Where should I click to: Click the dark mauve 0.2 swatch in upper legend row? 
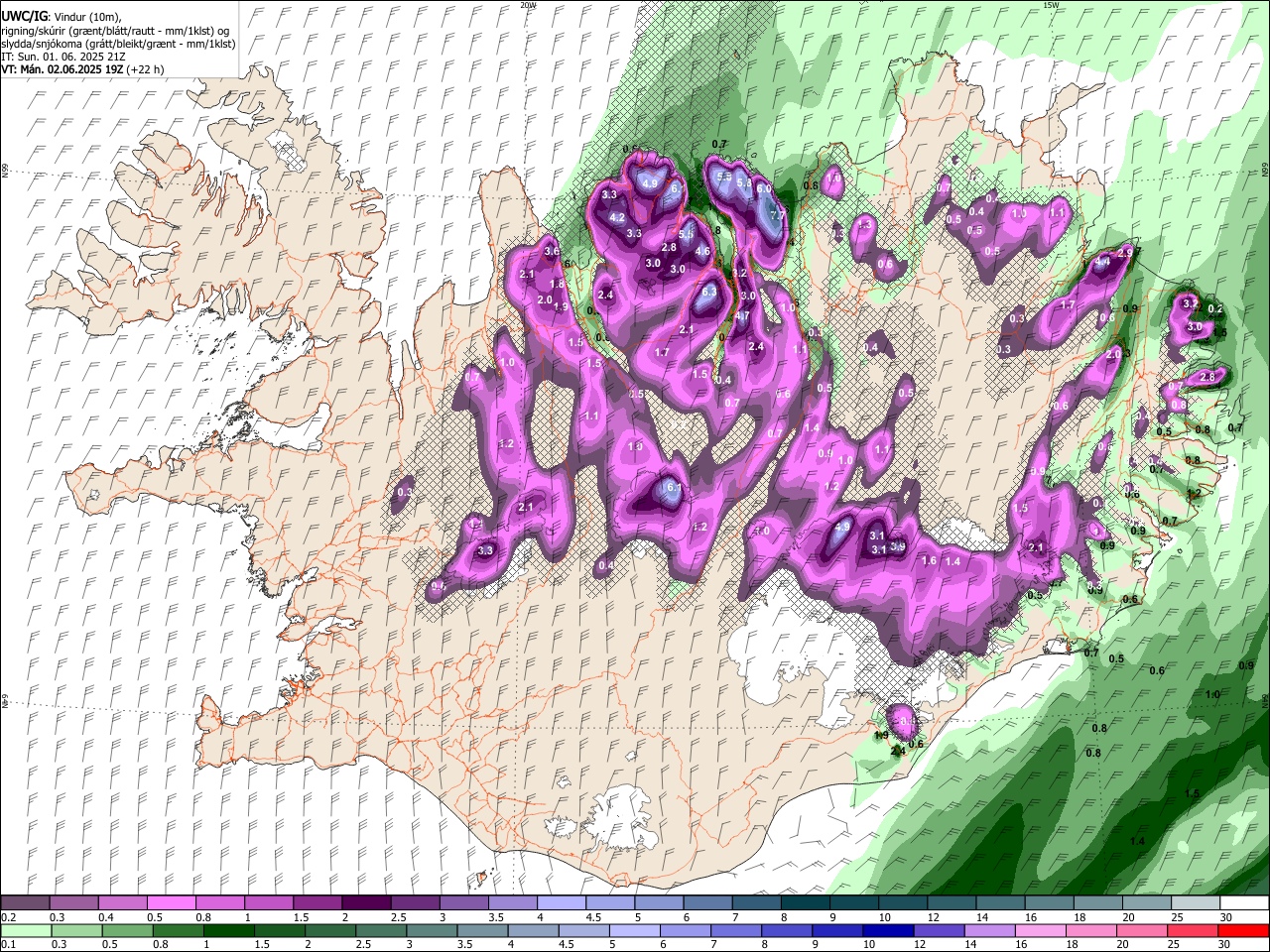(25, 903)
